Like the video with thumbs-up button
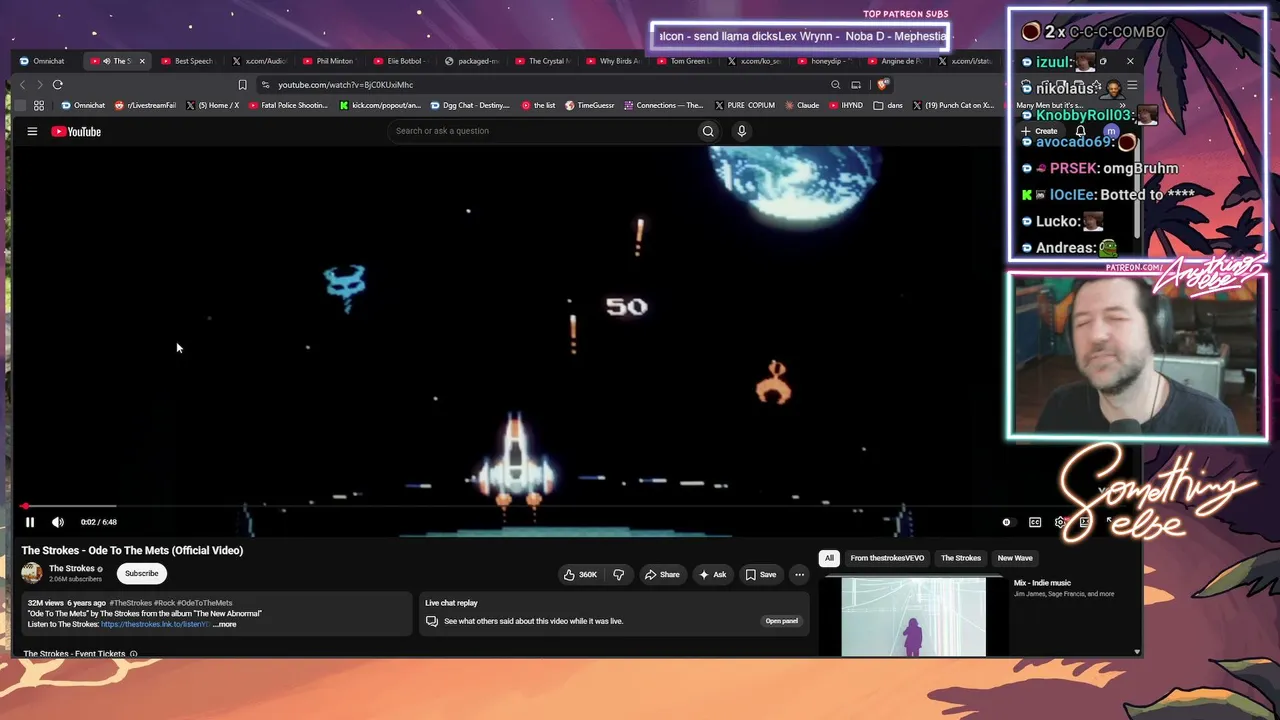 (x=579, y=574)
